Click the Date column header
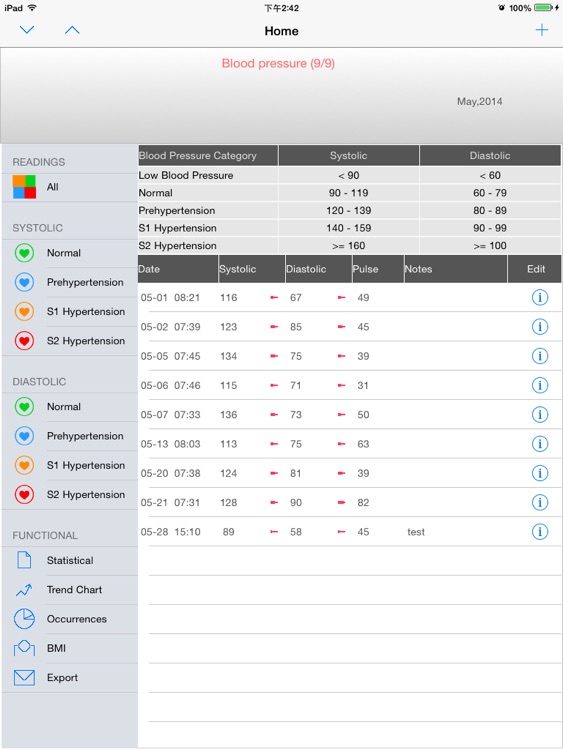The height and width of the screenshot is (750, 563). pos(178,269)
